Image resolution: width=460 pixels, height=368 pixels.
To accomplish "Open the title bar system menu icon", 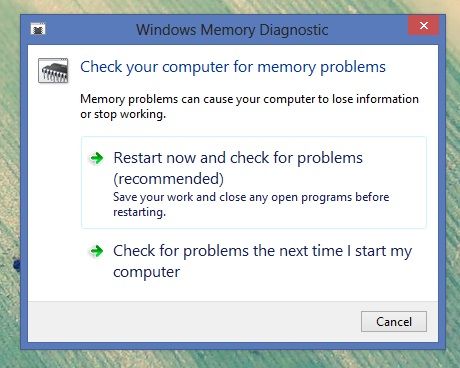I will [38, 29].
